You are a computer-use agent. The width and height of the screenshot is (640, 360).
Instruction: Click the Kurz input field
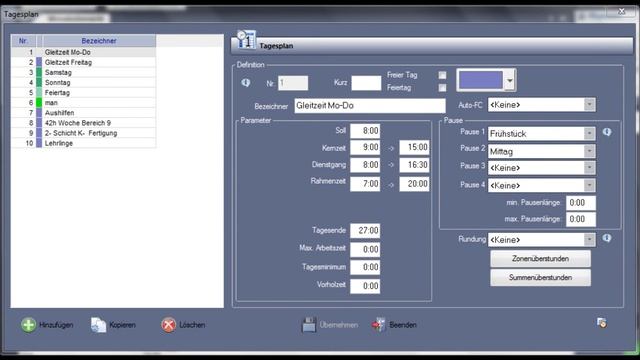pos(366,83)
